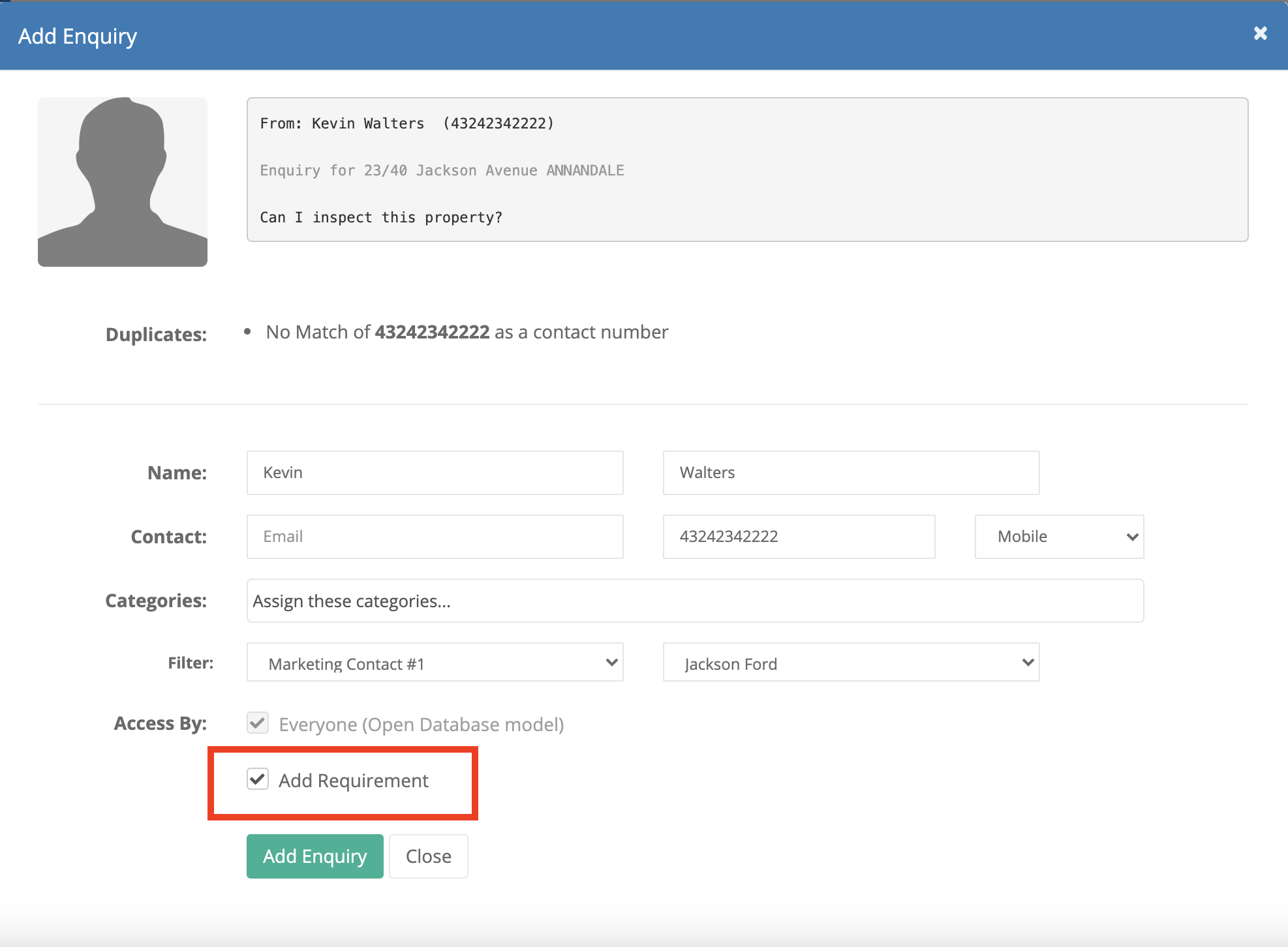Click the 'Can I inspect this property?' line
This screenshot has width=1288, height=947.
pyautogui.click(x=381, y=217)
